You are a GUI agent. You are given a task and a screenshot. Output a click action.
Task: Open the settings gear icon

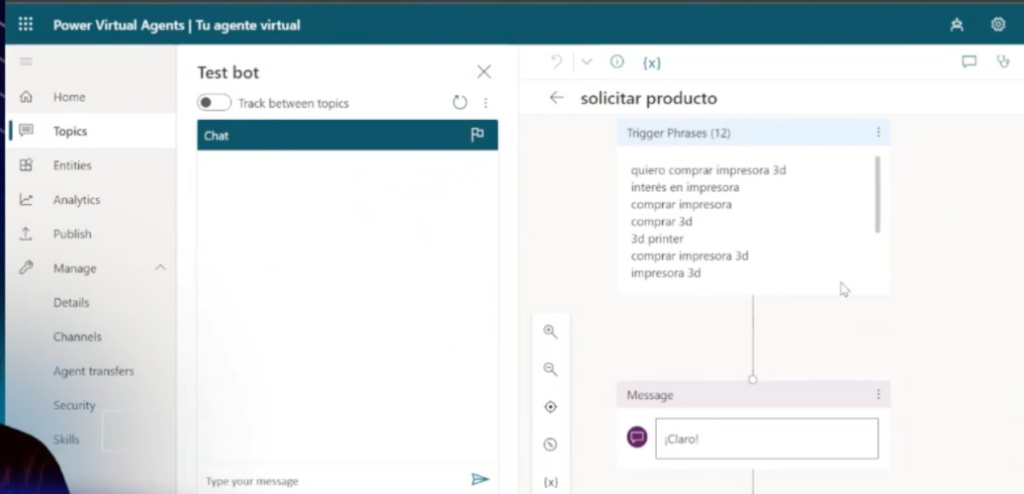[x=998, y=25]
